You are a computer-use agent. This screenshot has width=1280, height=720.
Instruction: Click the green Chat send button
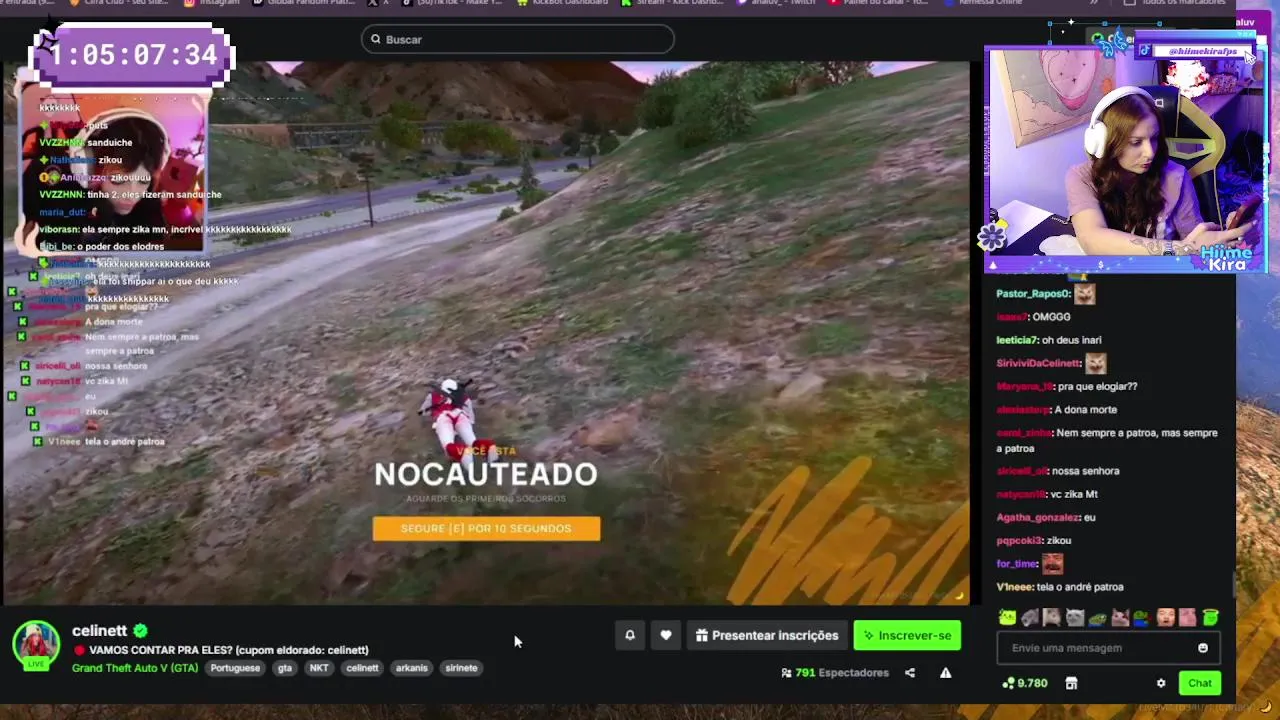(1200, 683)
